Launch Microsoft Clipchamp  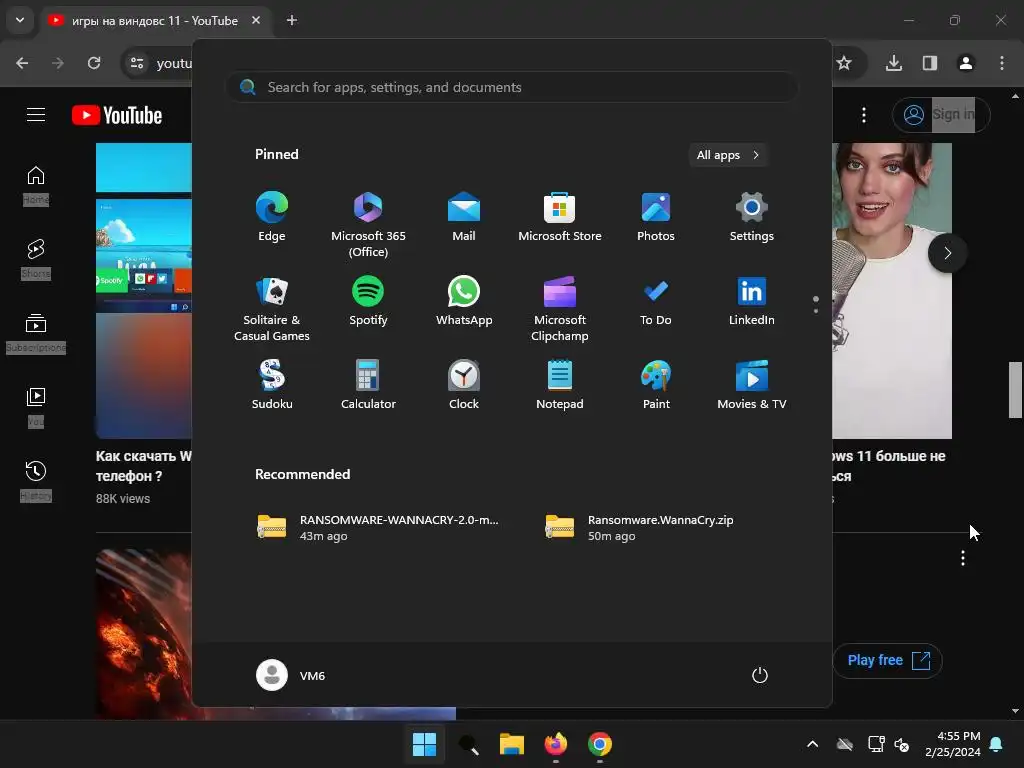pos(560,308)
